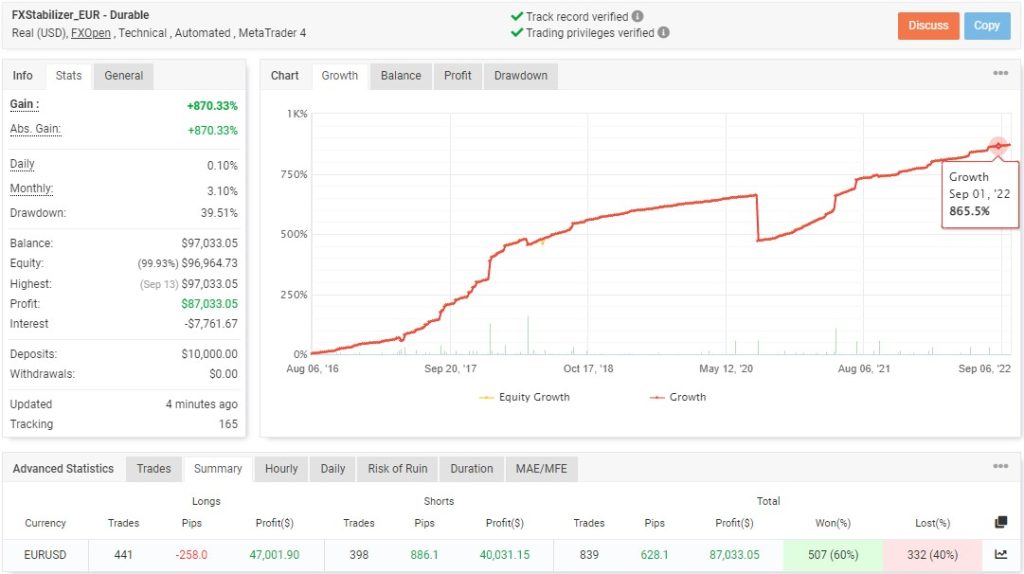Click the Balance value $97,033.05
Screen dimensions: 1024x574
point(210,243)
